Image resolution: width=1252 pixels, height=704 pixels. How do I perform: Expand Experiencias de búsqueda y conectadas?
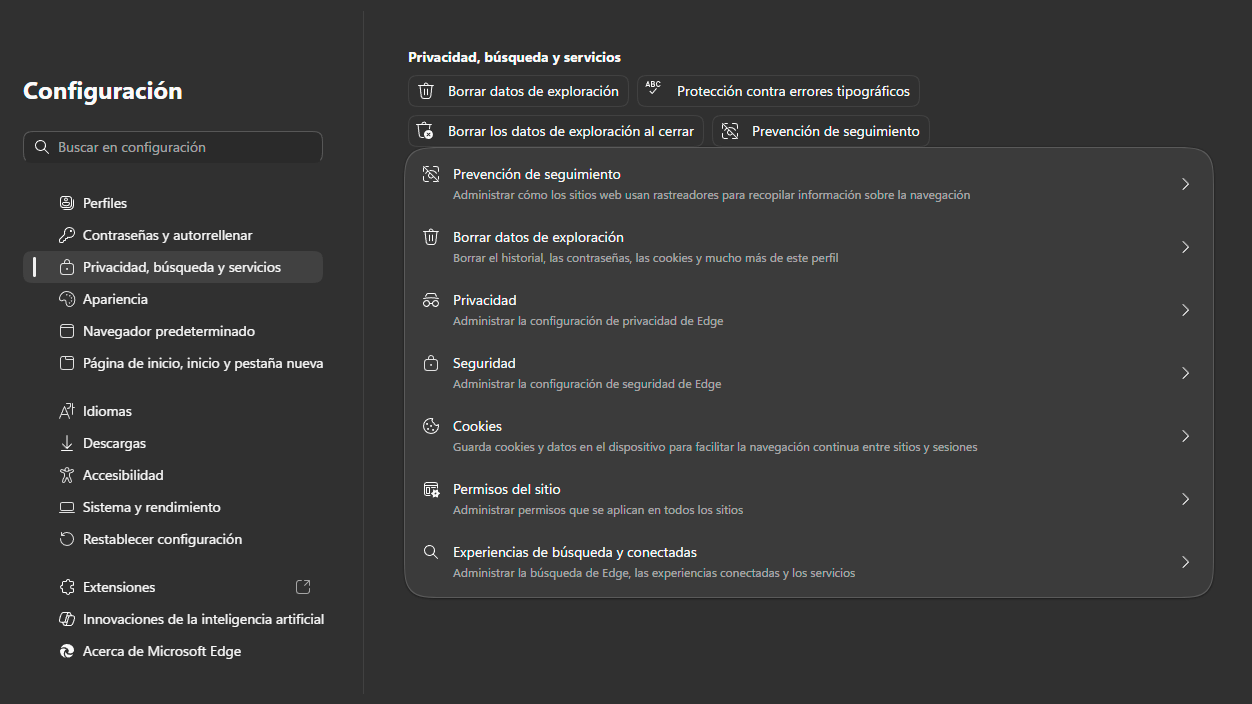tap(1185, 562)
